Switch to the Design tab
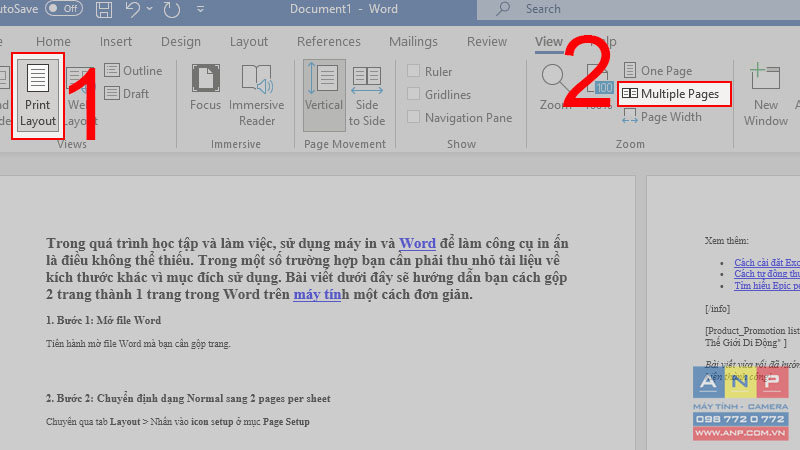The height and width of the screenshot is (450, 800). [x=181, y=41]
